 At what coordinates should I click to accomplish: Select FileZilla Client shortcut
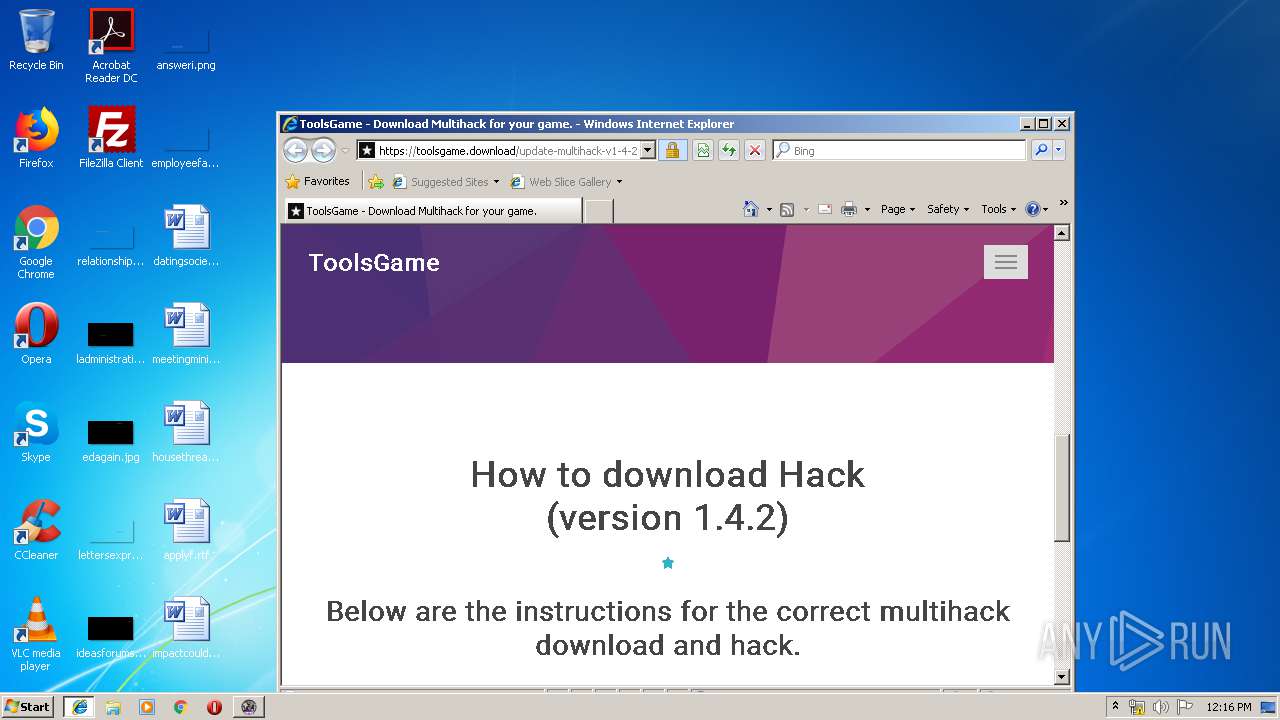[x=111, y=138]
